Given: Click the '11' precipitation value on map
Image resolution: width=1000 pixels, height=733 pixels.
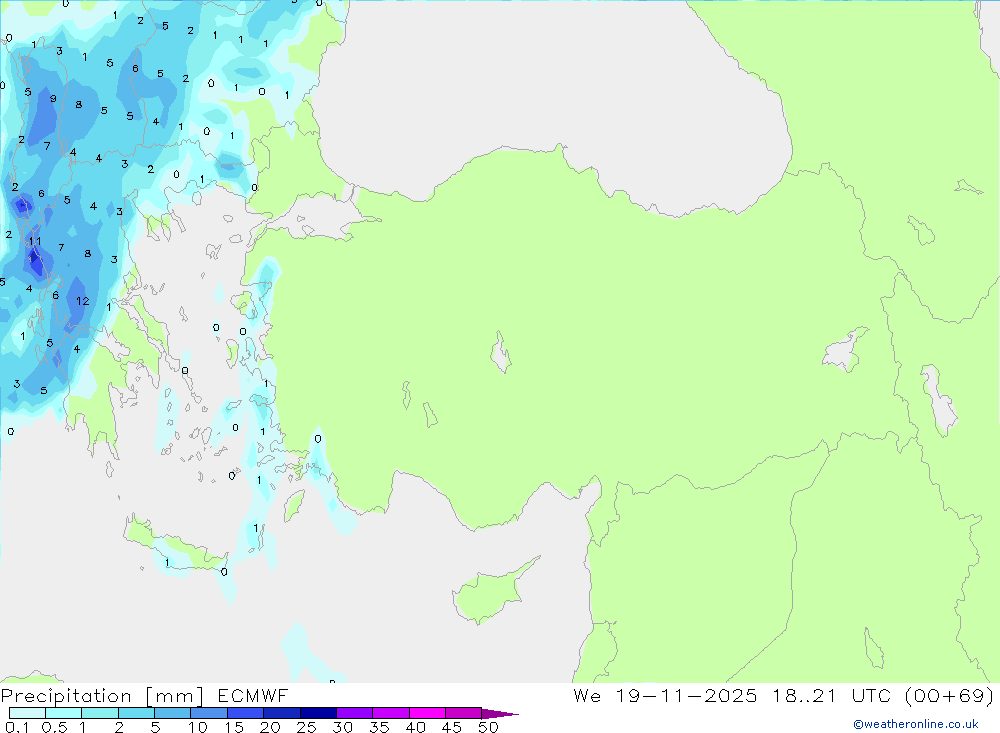Looking at the screenshot, I should tap(34, 241).
